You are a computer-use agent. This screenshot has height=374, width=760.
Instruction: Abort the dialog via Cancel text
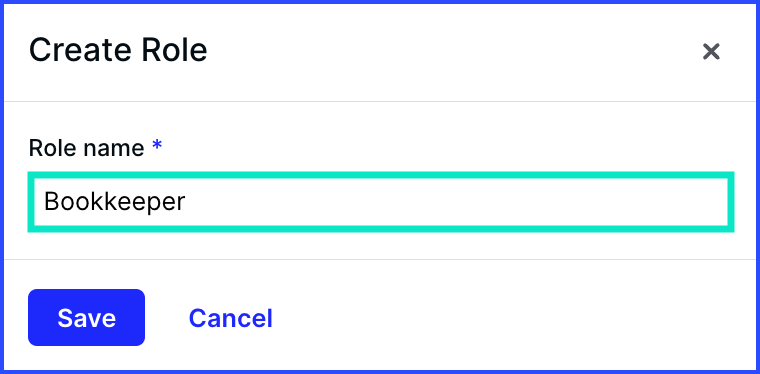230,318
